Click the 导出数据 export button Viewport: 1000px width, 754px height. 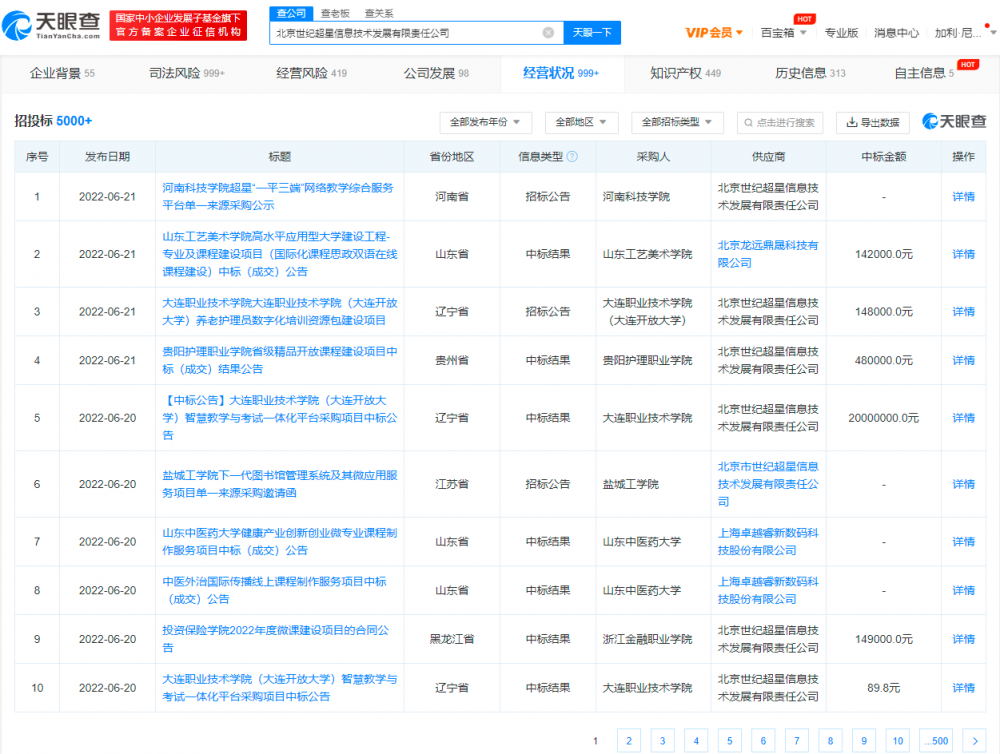(872, 122)
